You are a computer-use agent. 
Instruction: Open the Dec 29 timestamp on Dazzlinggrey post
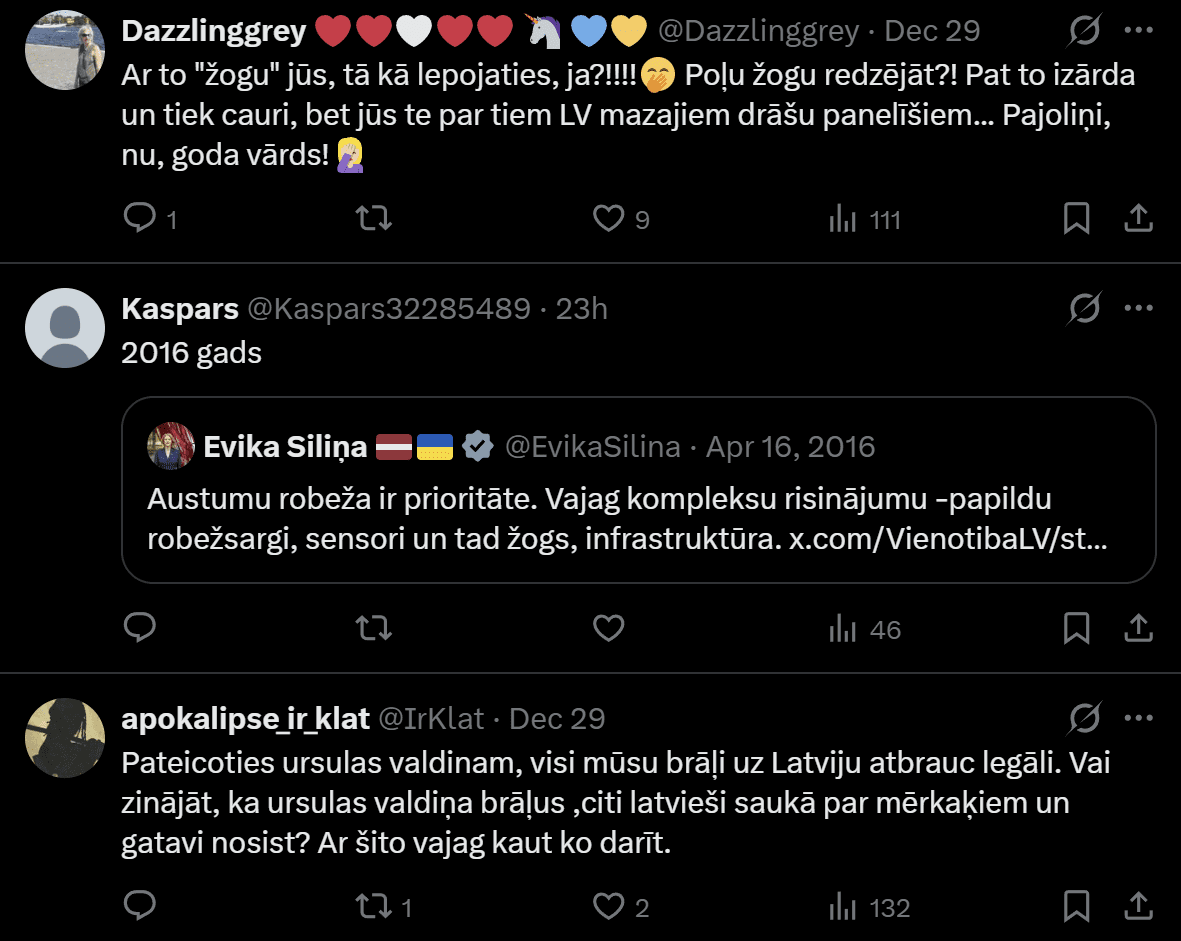(x=932, y=31)
